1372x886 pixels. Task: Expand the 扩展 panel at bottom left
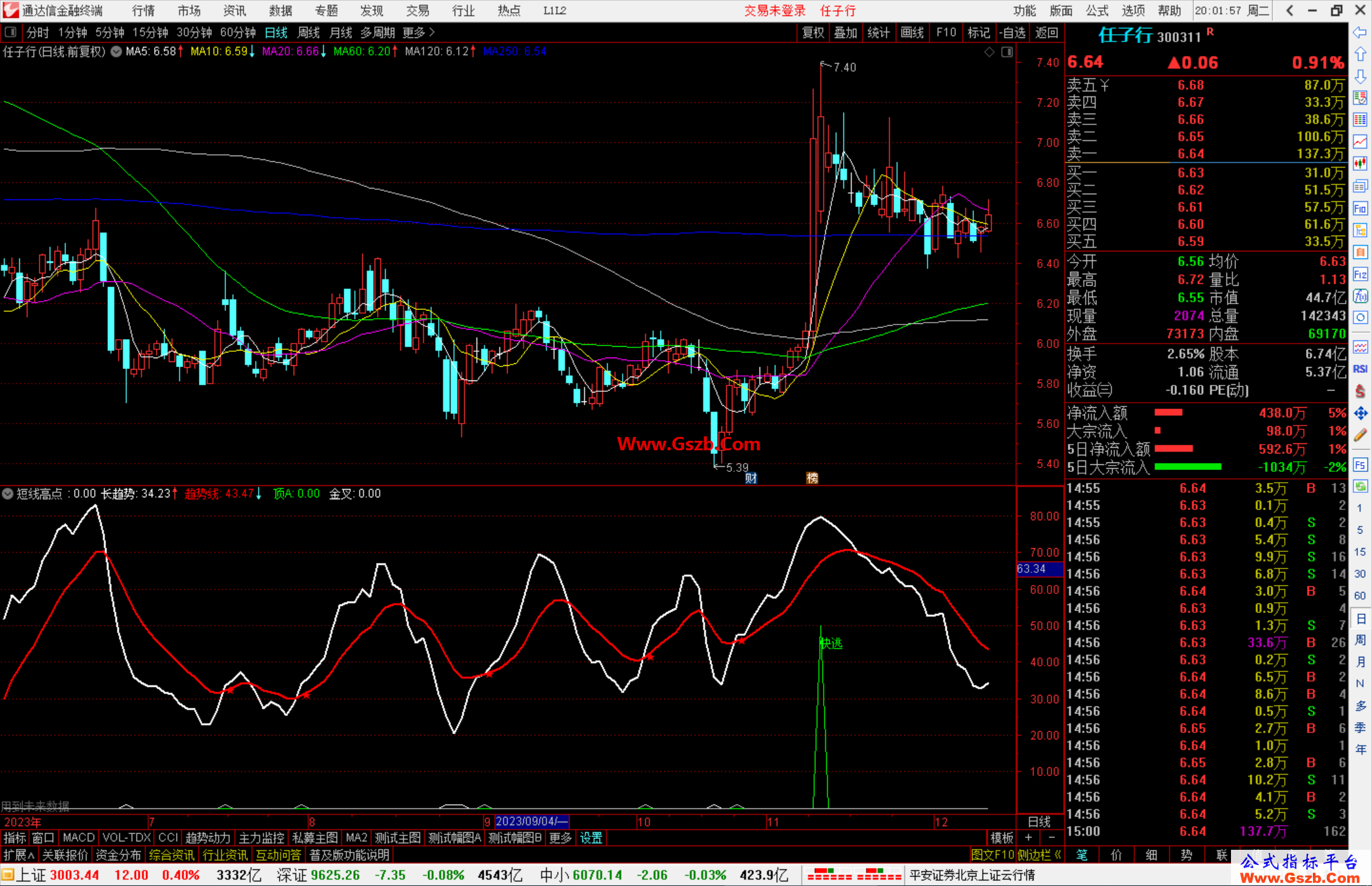(19, 855)
